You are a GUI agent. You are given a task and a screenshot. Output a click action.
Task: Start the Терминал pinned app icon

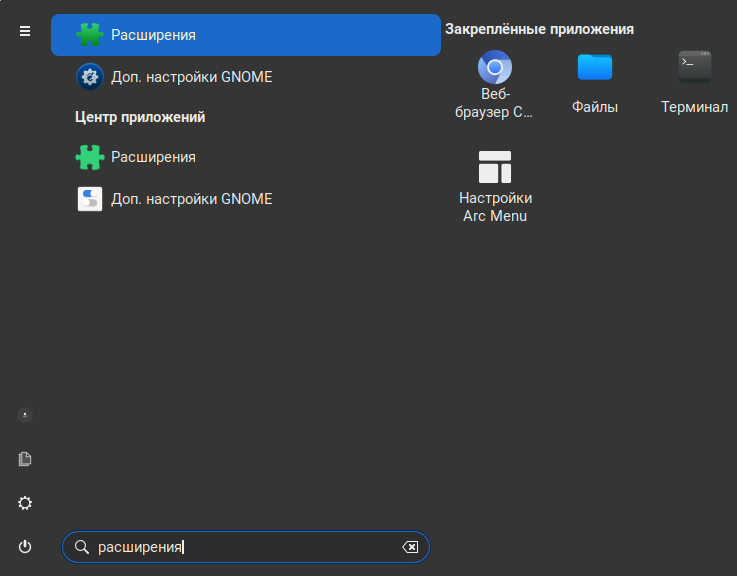pos(694,67)
